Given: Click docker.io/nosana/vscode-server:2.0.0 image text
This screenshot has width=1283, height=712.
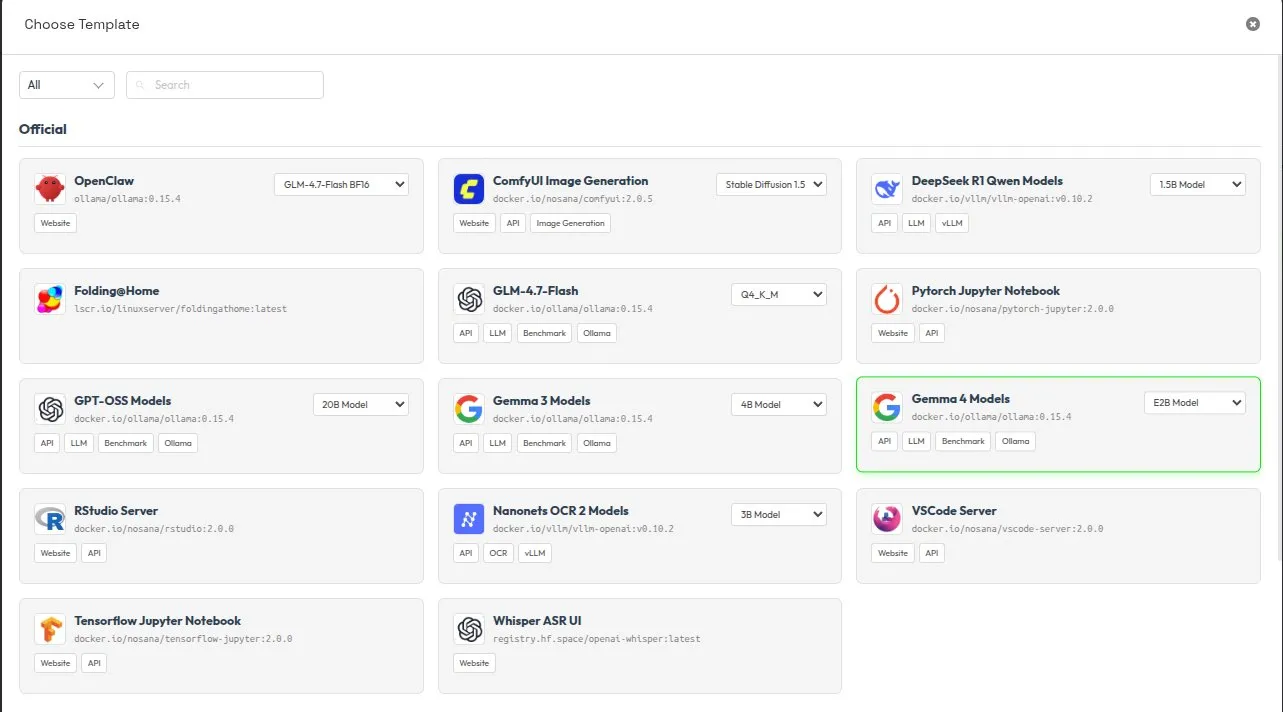Looking at the screenshot, I should 1008,529.
